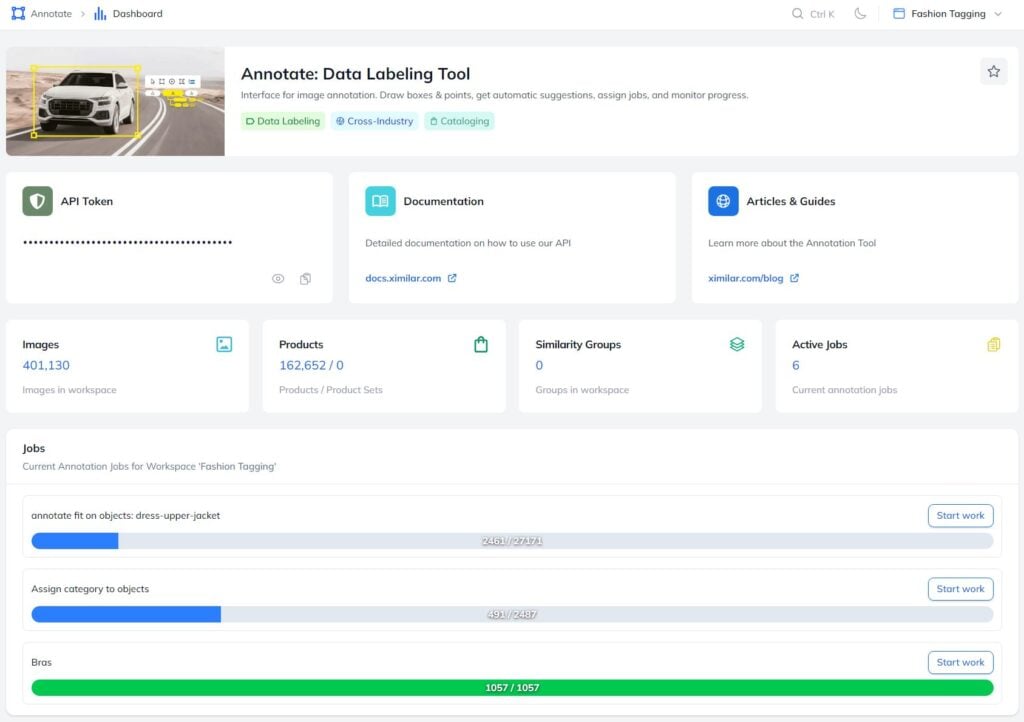Click the Articles & Guides globe icon
1024x722 pixels.
click(723, 201)
